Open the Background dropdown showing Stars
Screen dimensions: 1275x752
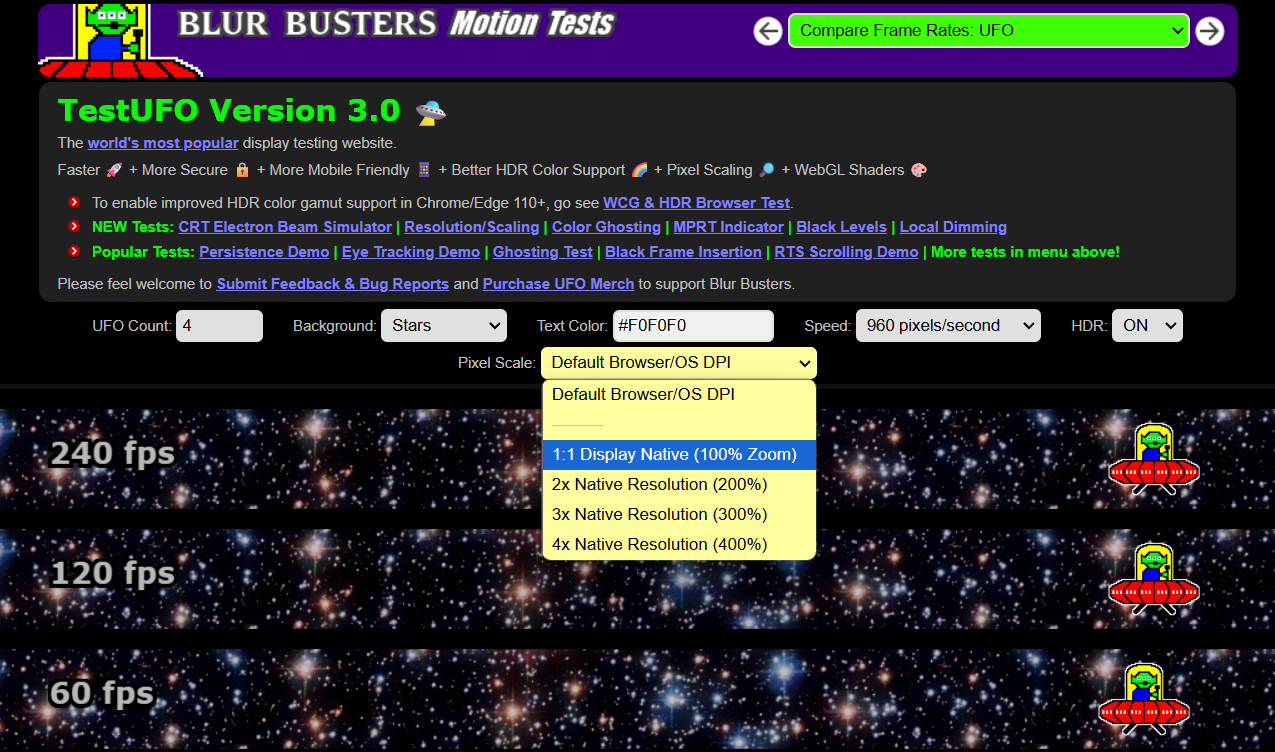[x=443, y=325]
